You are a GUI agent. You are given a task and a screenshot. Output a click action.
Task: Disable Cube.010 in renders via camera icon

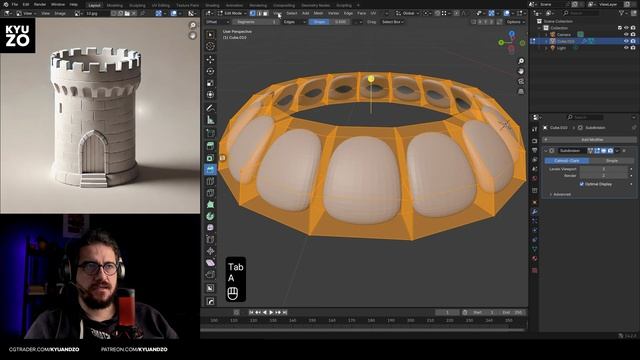[x=633, y=41]
